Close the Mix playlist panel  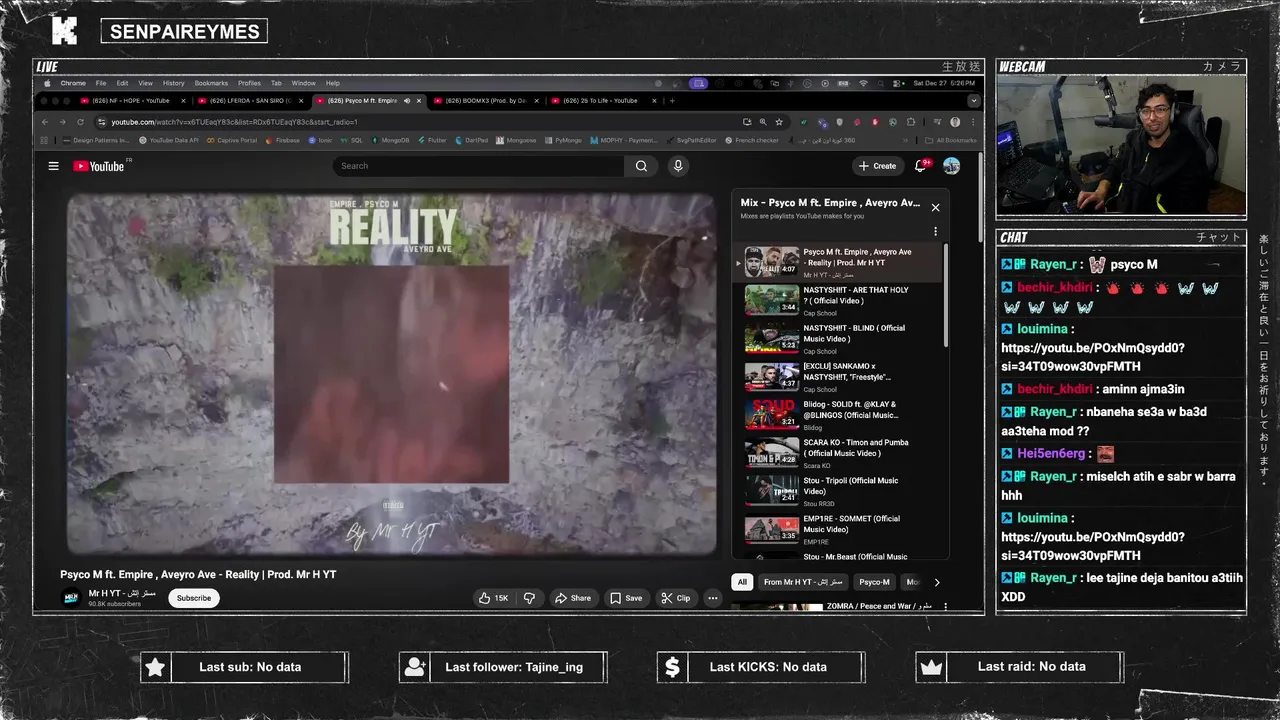tap(935, 208)
